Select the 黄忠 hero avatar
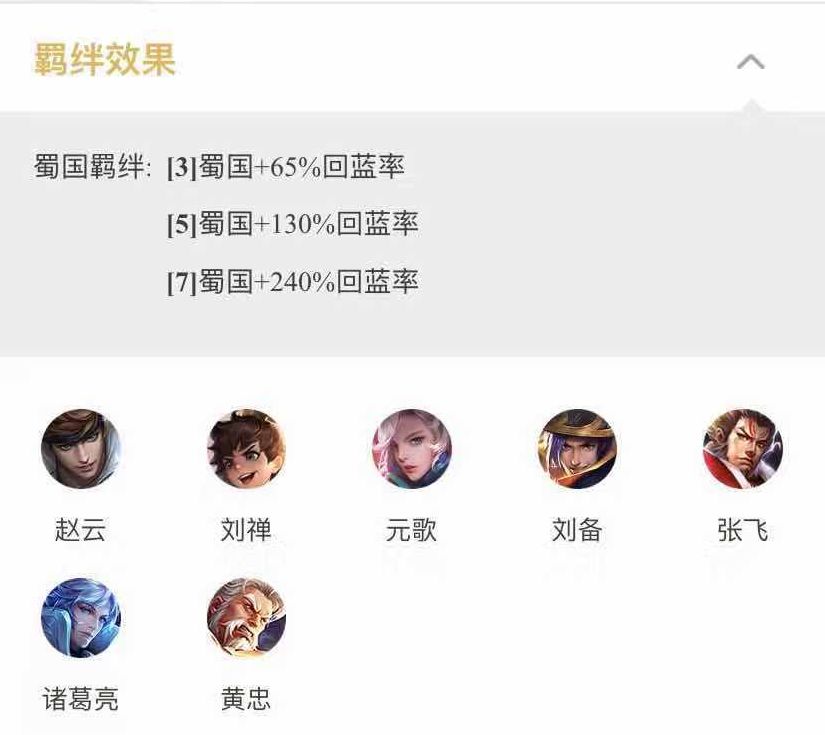The height and width of the screenshot is (735, 825). (x=246, y=618)
